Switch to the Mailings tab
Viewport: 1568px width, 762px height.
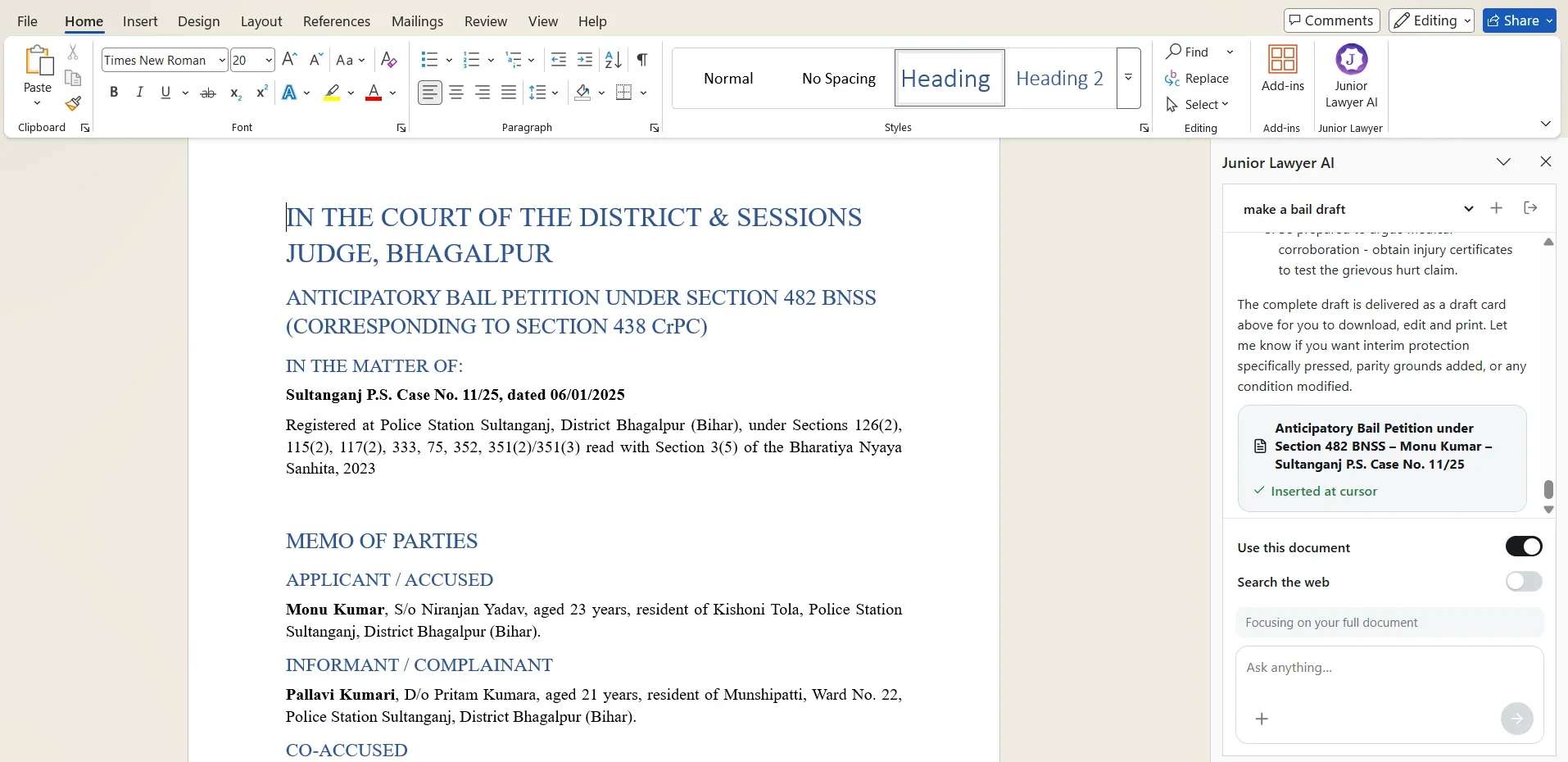tap(417, 21)
